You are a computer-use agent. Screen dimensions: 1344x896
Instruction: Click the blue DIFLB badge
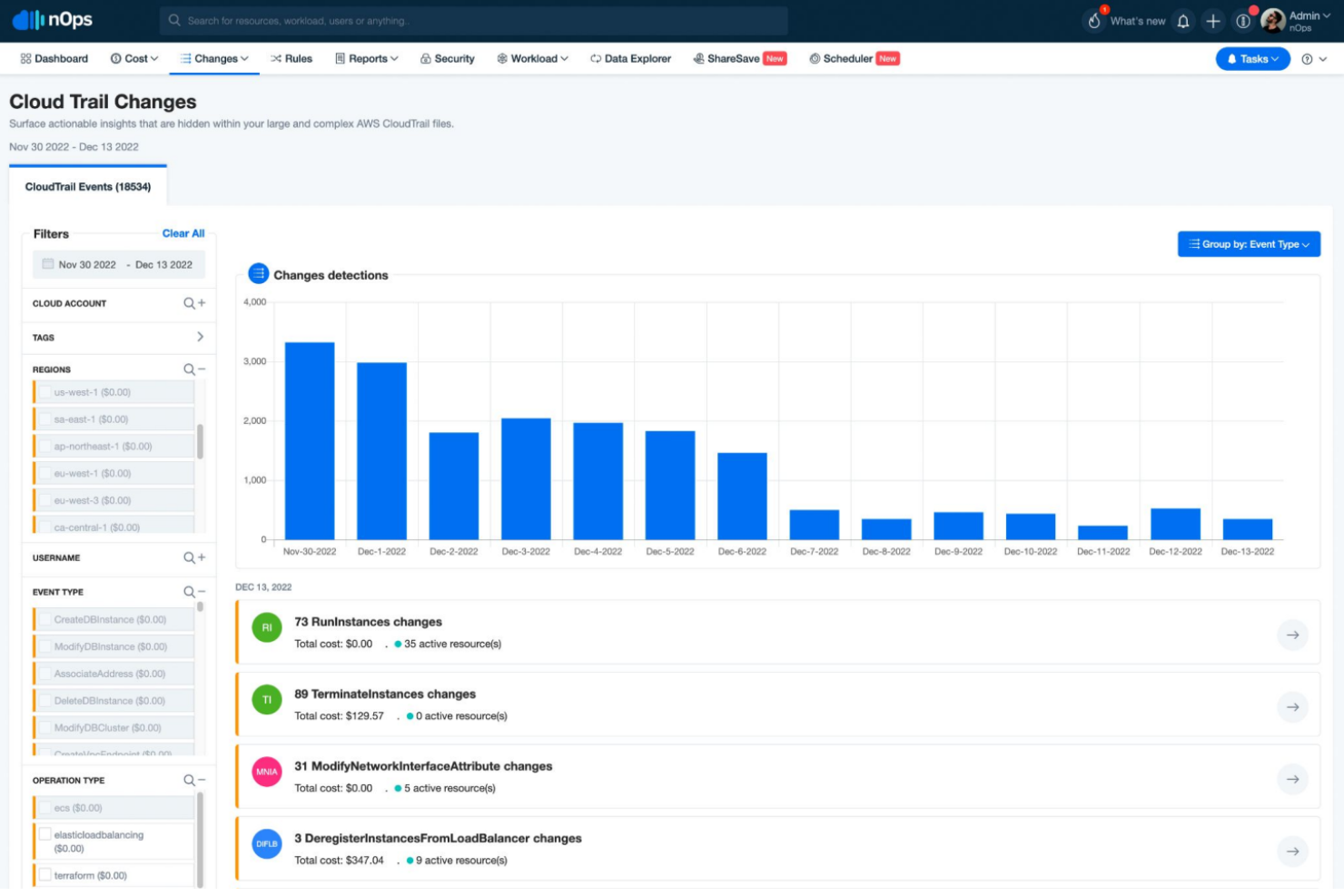point(267,844)
